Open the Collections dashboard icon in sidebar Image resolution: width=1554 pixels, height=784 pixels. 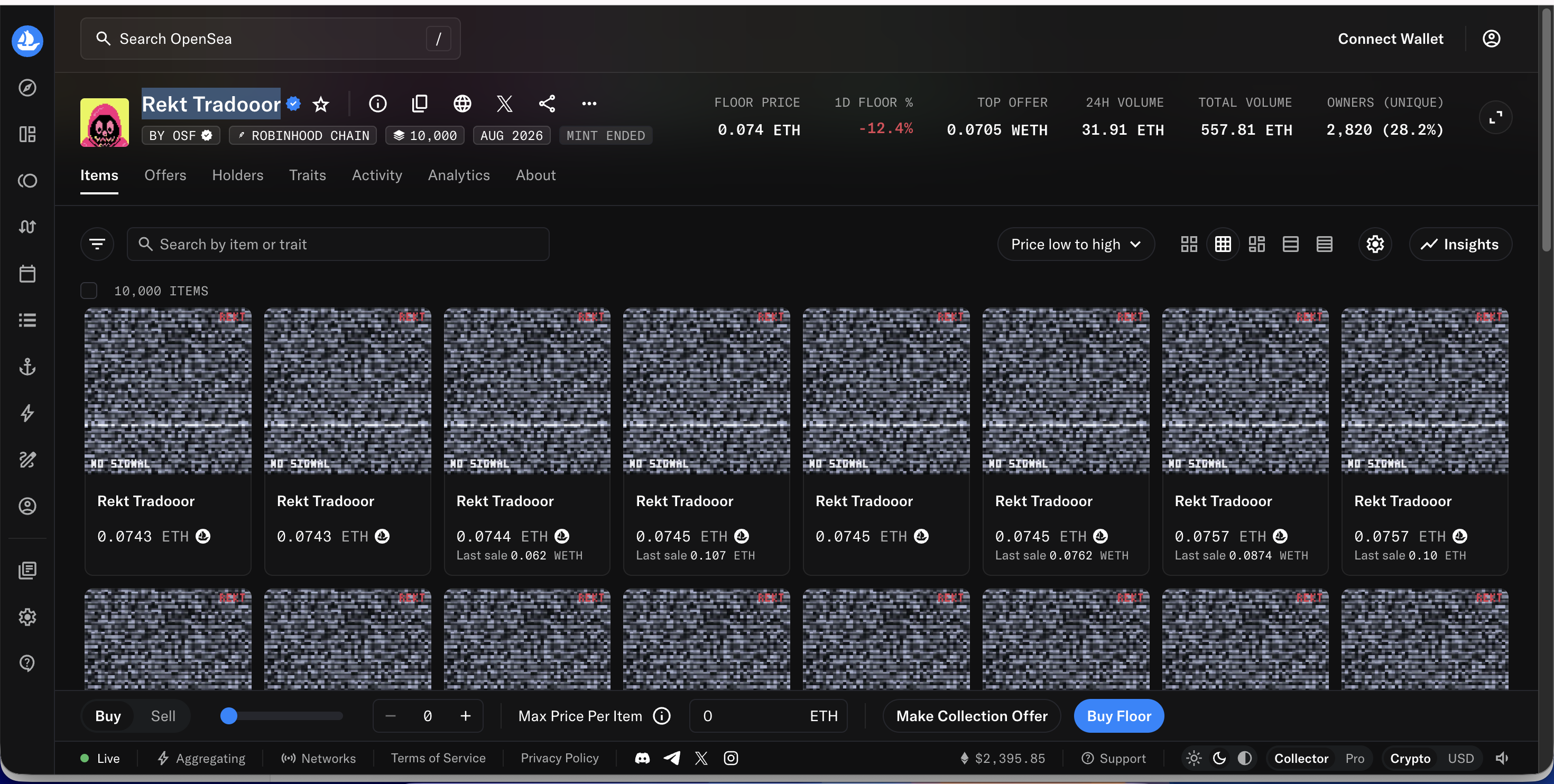[x=27, y=134]
